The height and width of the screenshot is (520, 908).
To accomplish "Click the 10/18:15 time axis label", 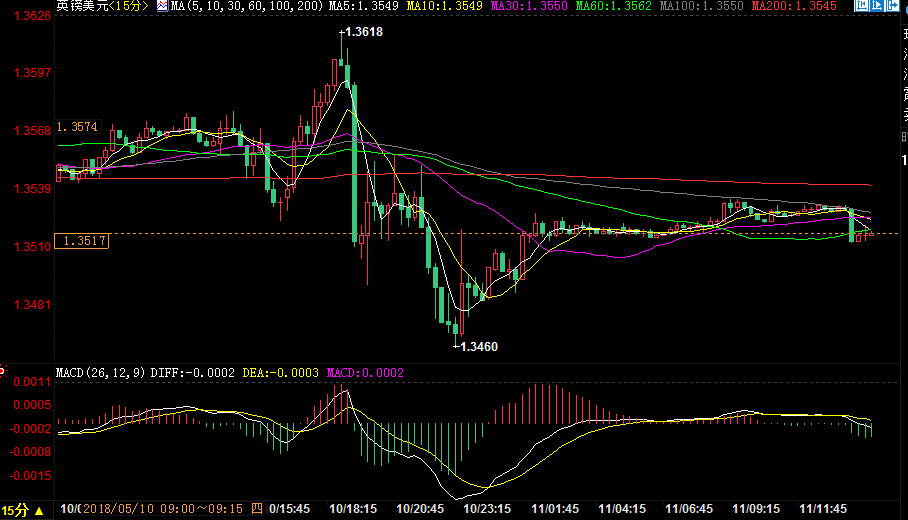I will 353,509.
